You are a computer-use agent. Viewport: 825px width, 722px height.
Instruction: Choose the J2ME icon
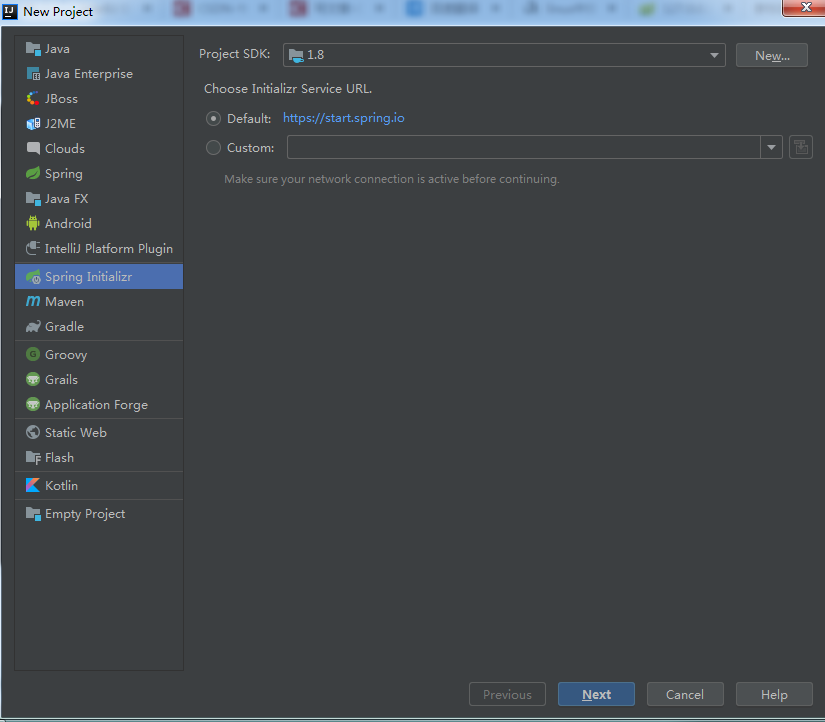pos(33,124)
